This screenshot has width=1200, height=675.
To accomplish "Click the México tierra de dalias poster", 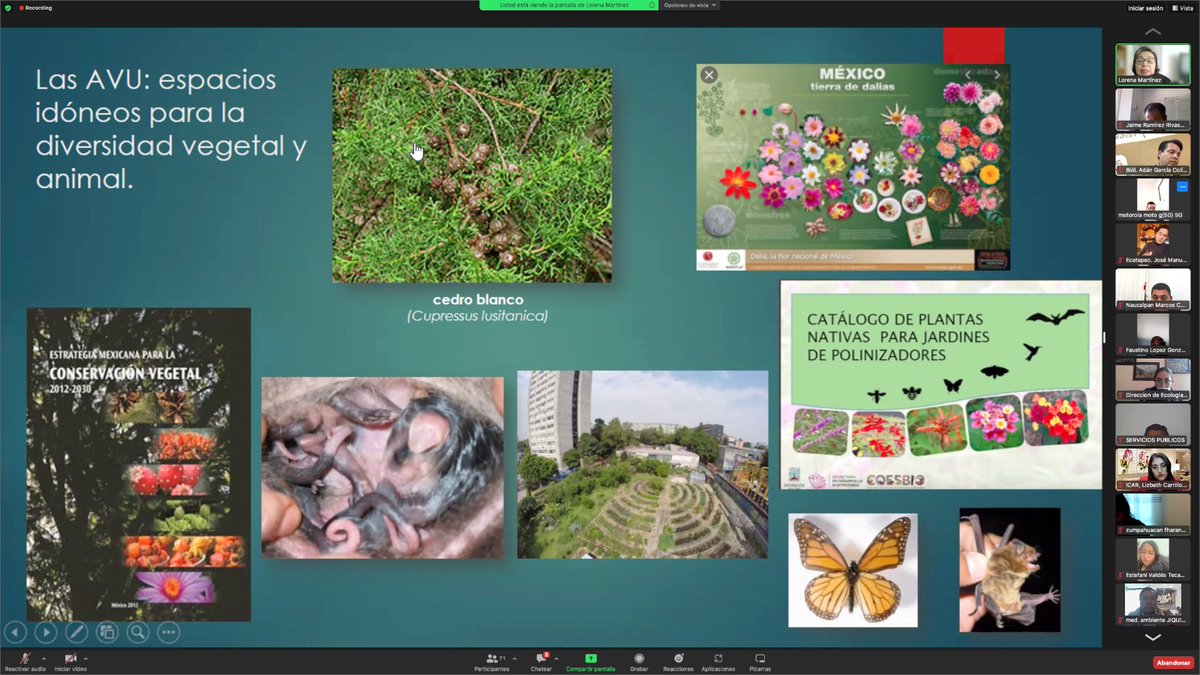I will click(853, 167).
